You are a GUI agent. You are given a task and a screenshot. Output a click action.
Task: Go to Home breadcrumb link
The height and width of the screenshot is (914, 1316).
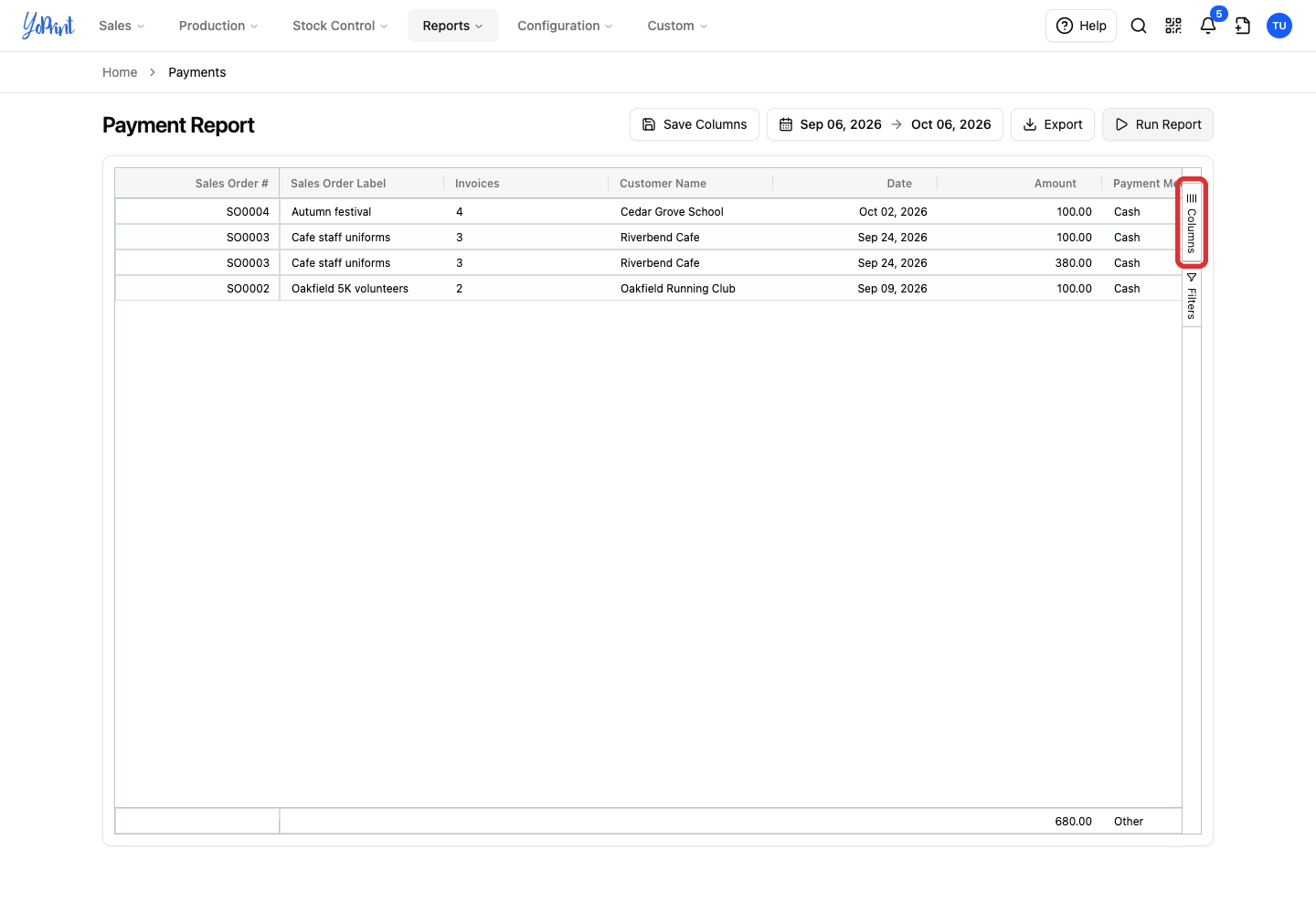[120, 72]
